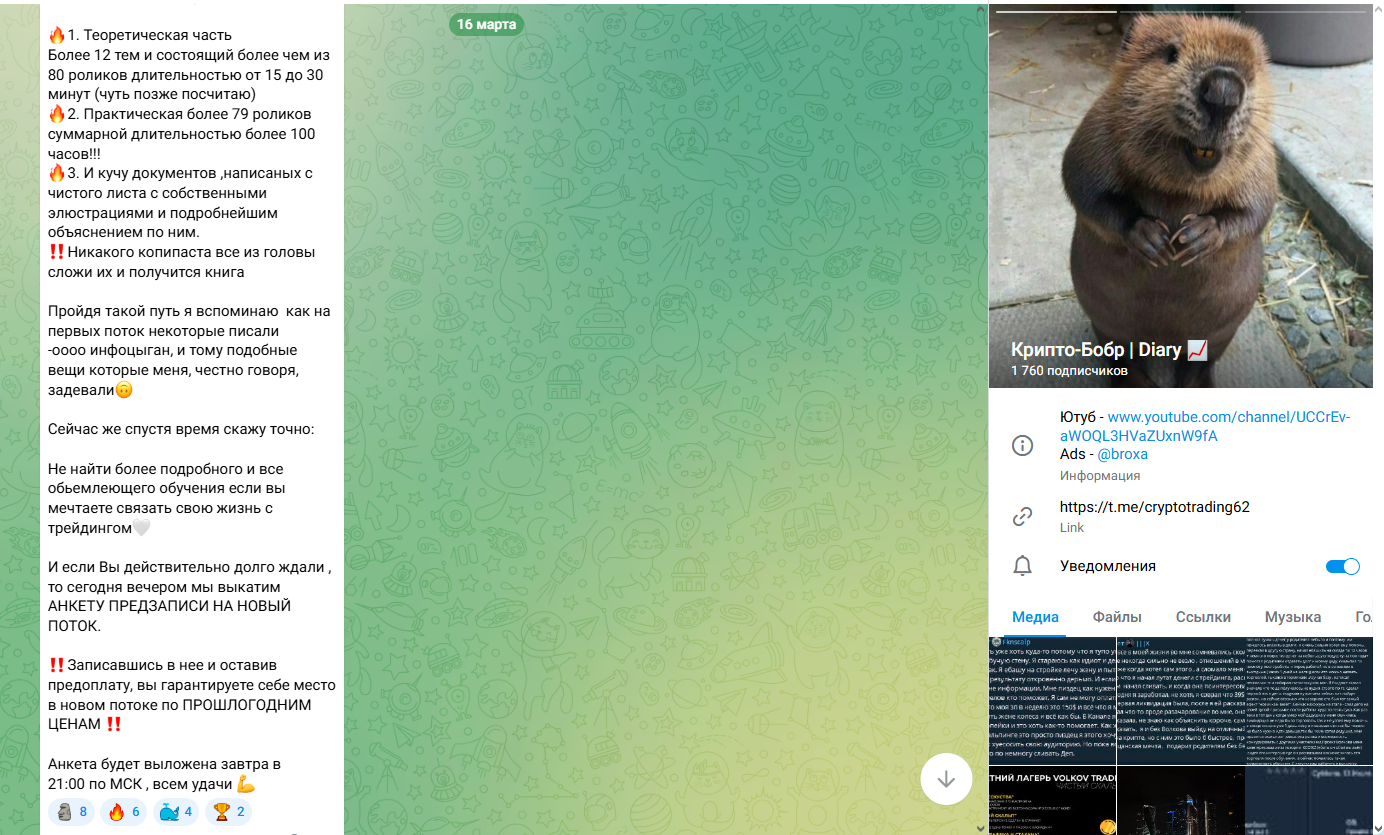This screenshot has height=835, width=1384.
Task: Click the Уведомления label text
Action: coord(1108,566)
